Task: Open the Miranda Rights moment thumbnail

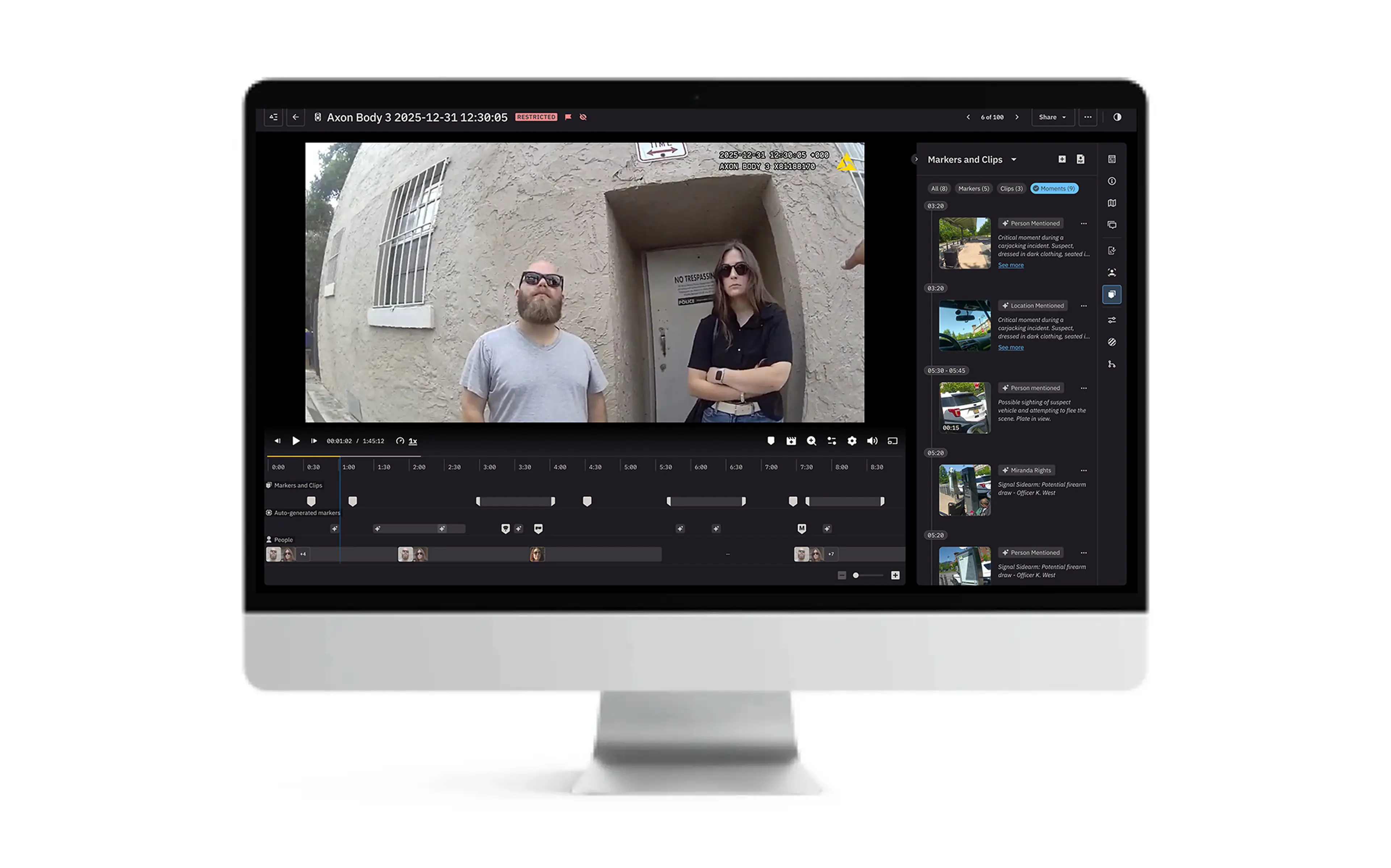Action: click(964, 490)
